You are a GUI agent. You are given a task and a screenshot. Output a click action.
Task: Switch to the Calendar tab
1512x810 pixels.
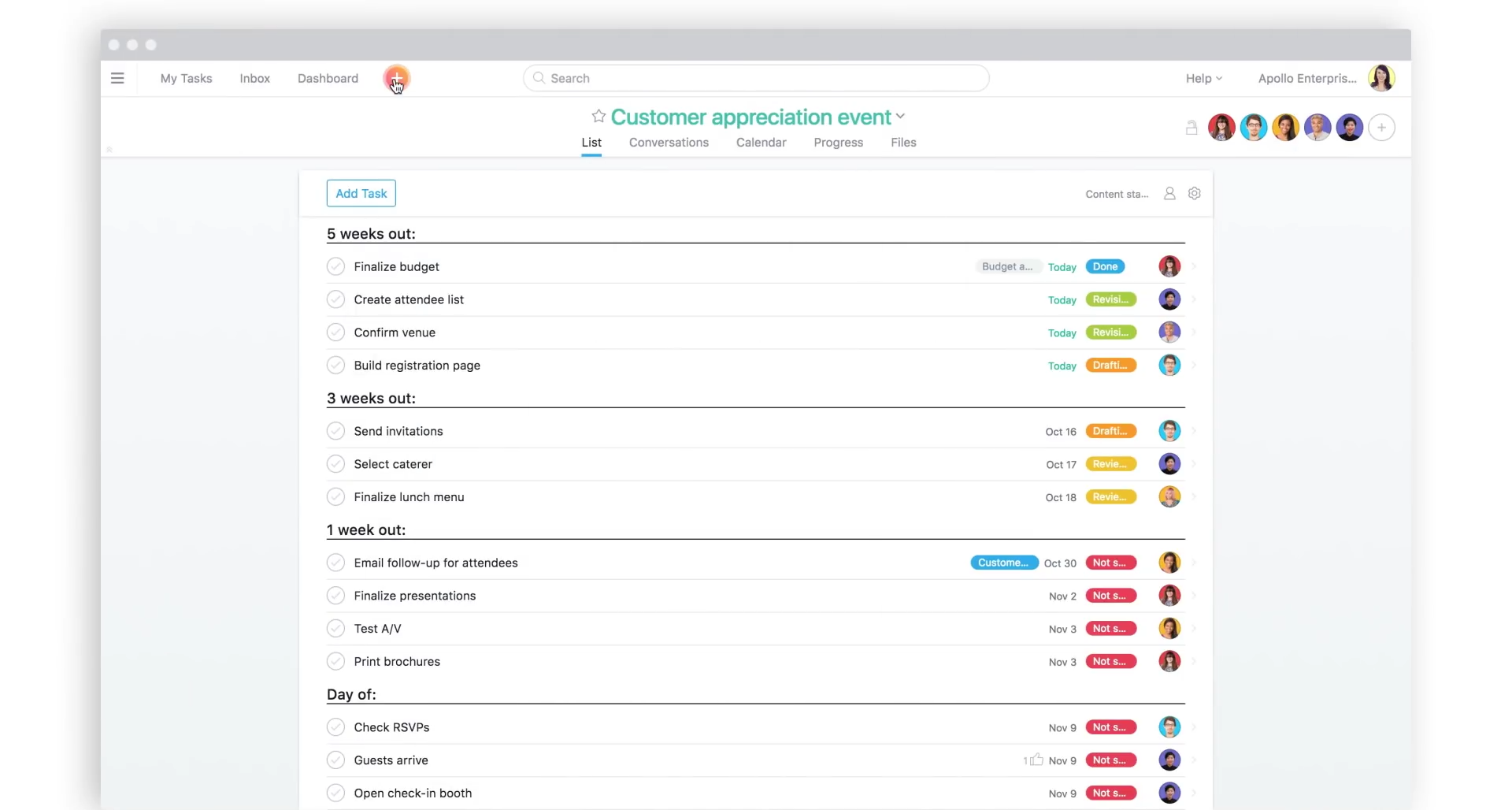[761, 143]
